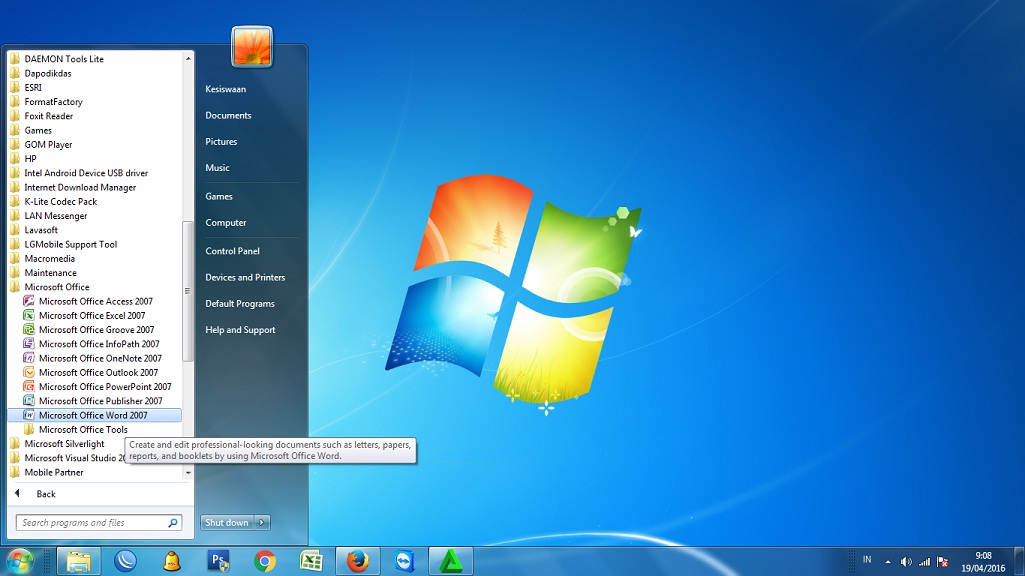Open Kesiswaan user folder

click(x=226, y=89)
